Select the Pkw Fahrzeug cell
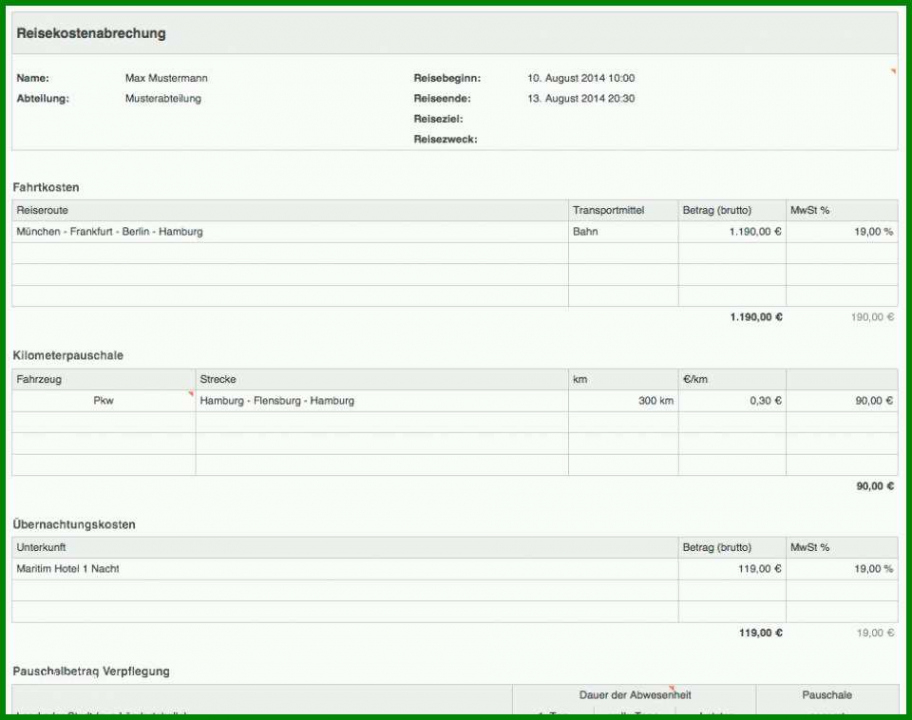Screen dimensions: 912x720 pos(104,401)
